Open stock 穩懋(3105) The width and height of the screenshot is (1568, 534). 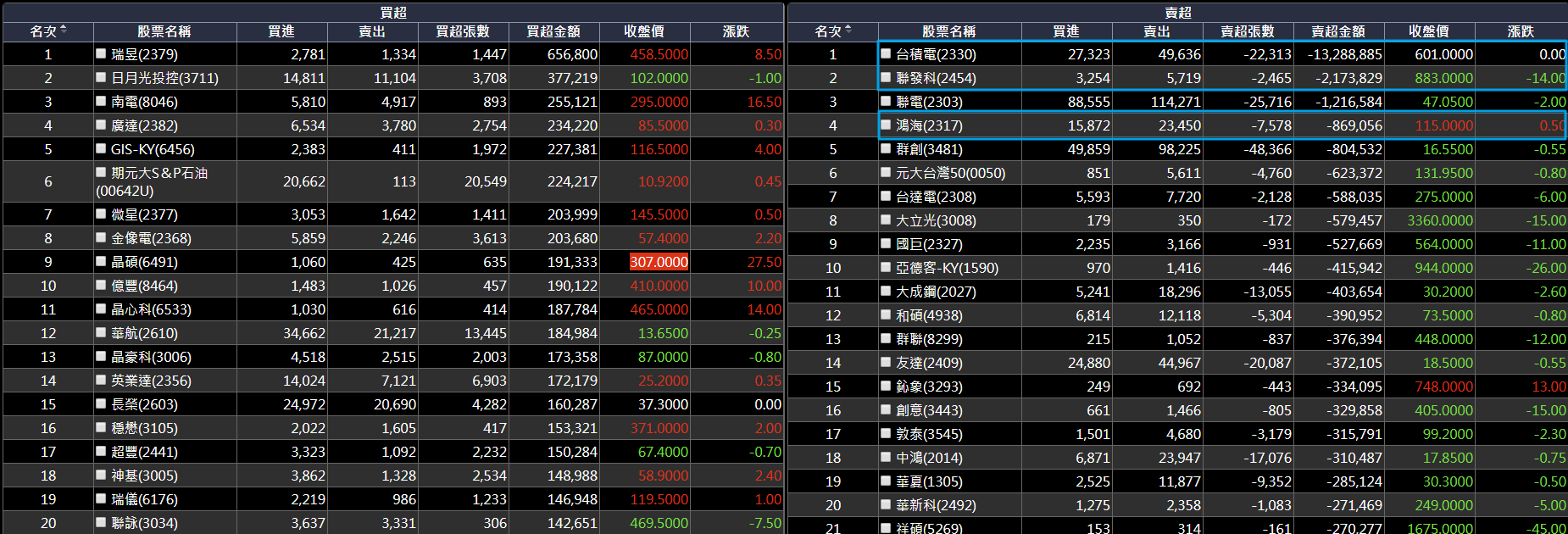tap(145, 428)
